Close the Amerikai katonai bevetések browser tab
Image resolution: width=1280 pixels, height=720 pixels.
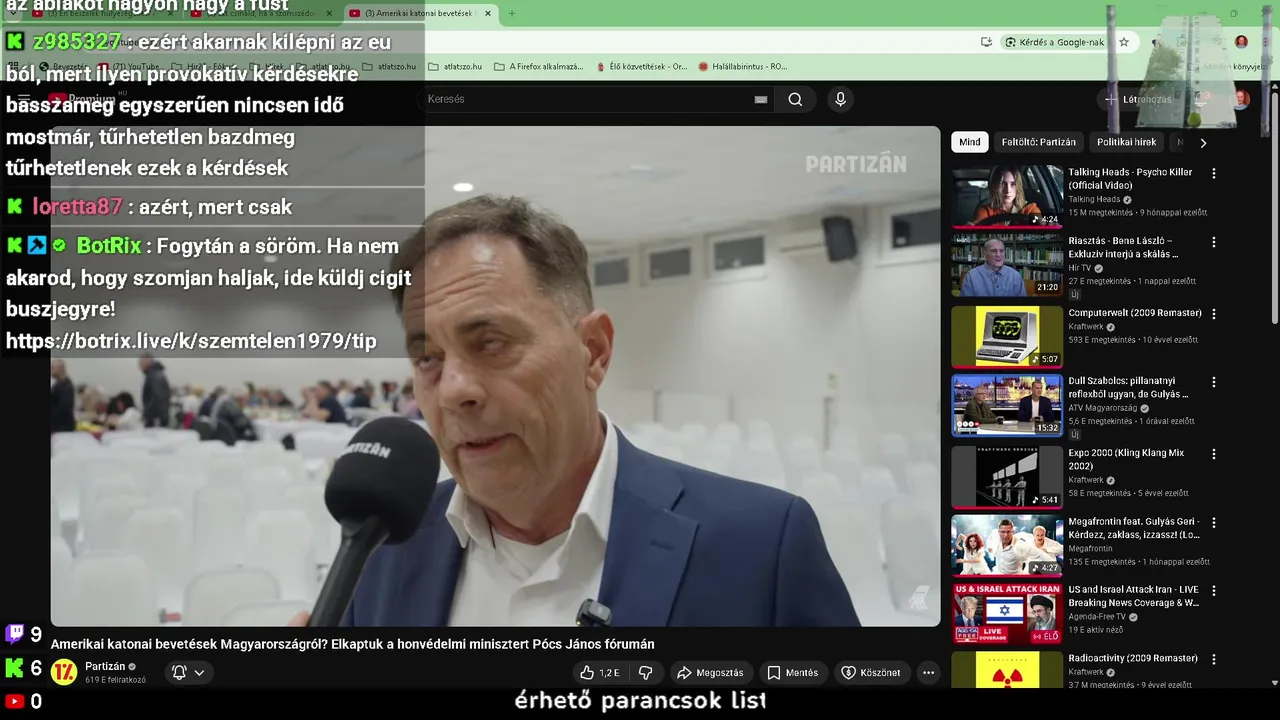coord(488,13)
